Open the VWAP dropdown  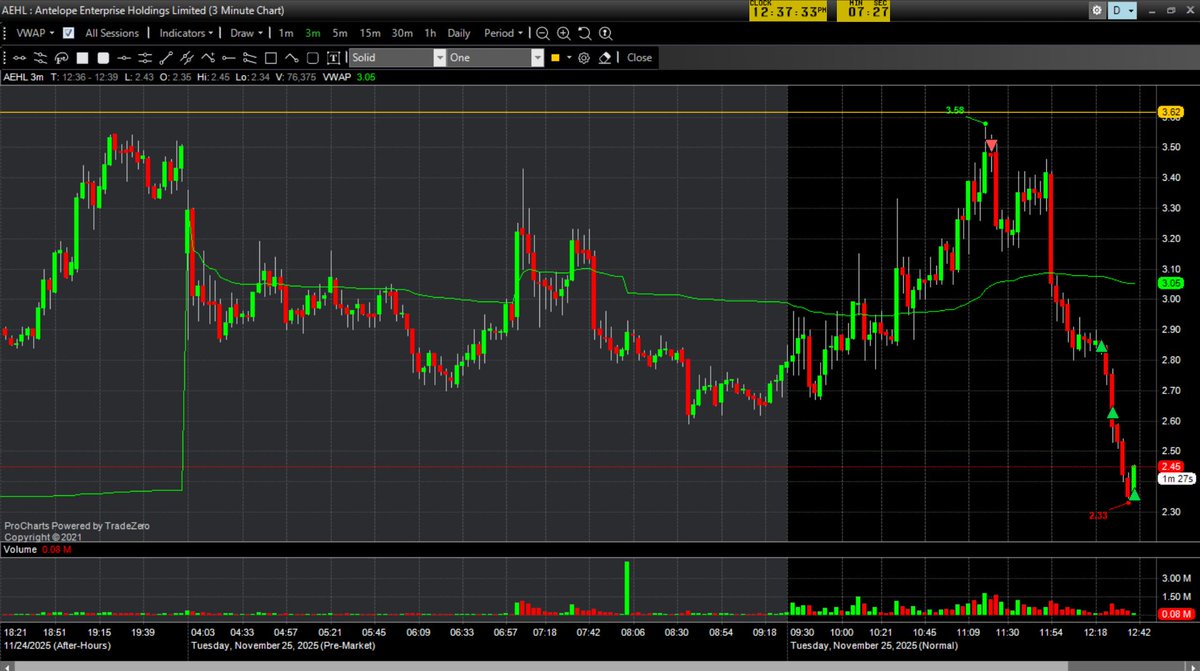35,33
